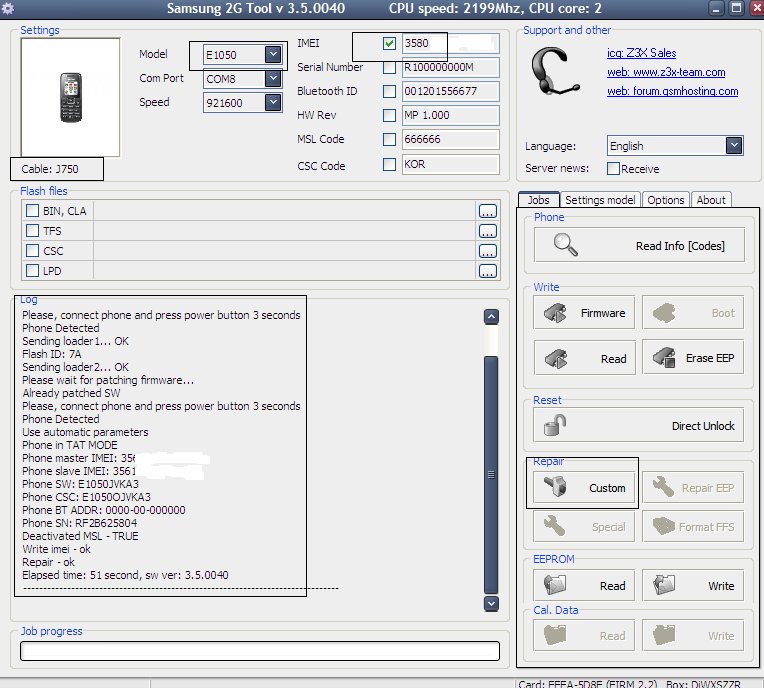Enable the Serial Number checkbox
This screenshot has width=764, height=688.
pyautogui.click(x=389, y=67)
